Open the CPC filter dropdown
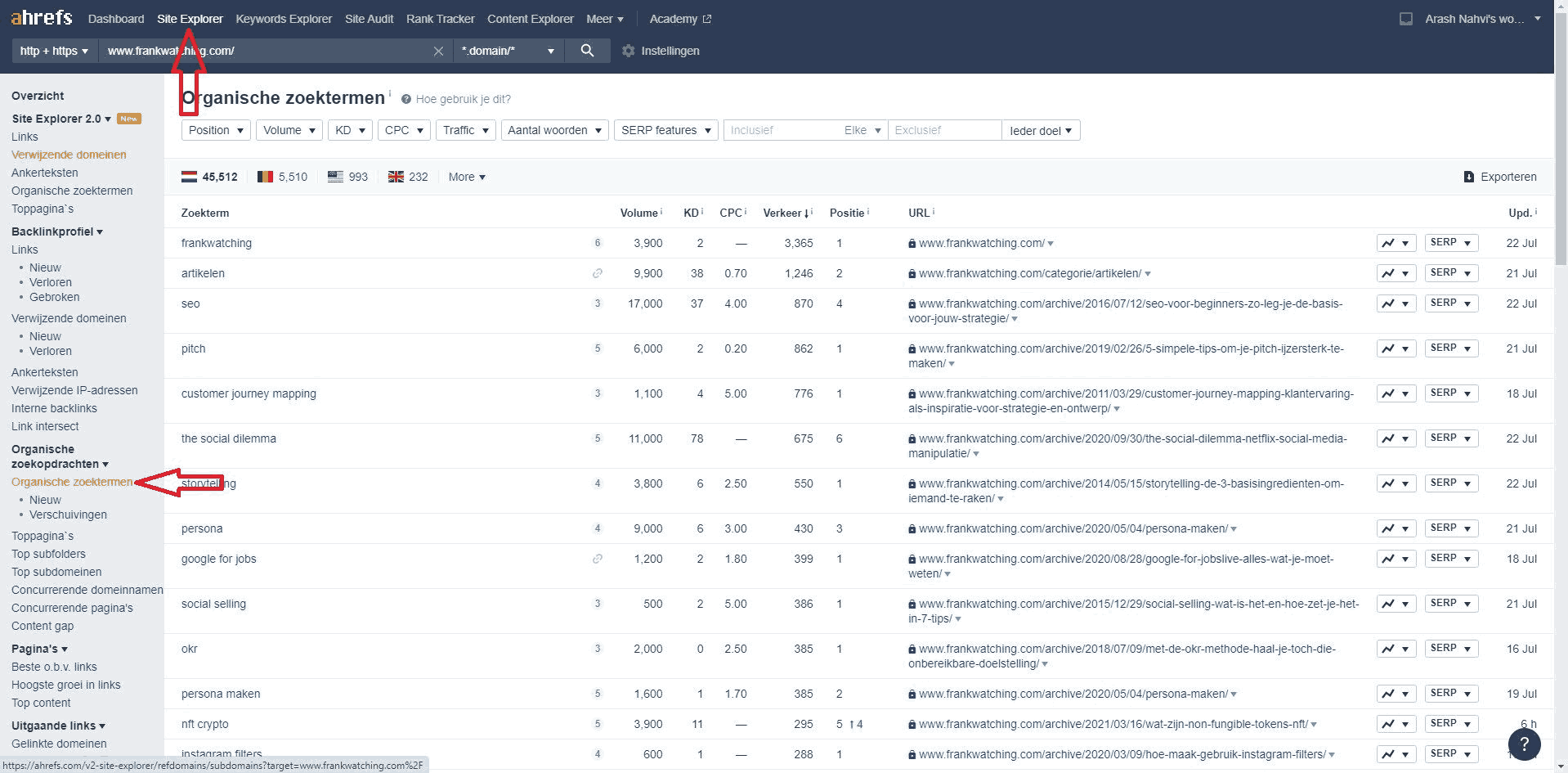Image resolution: width=1568 pixels, height=773 pixels. (404, 130)
